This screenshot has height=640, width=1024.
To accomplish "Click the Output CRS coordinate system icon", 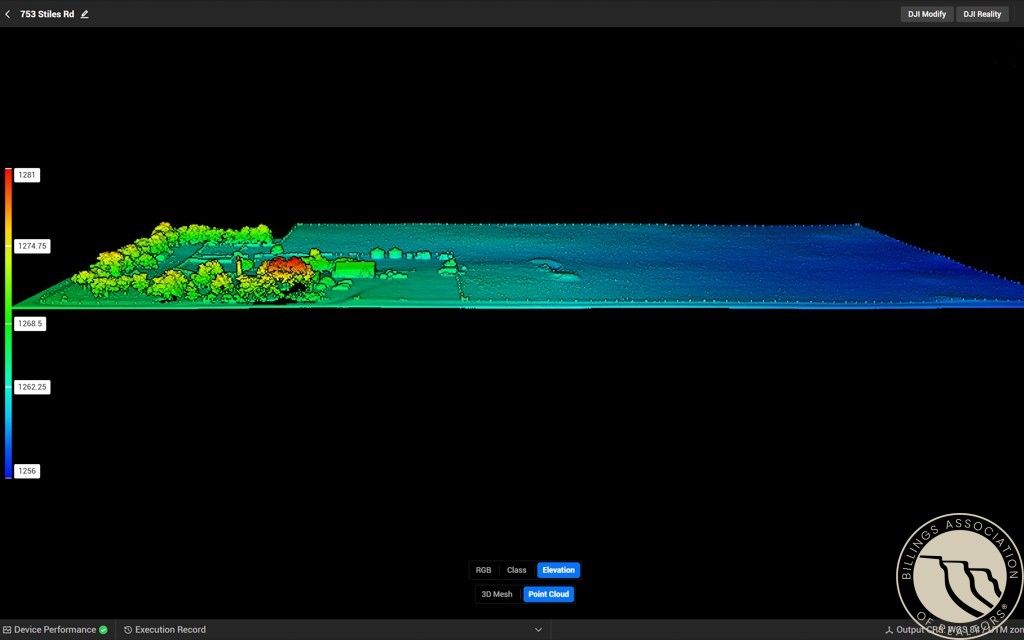I will tap(889, 630).
